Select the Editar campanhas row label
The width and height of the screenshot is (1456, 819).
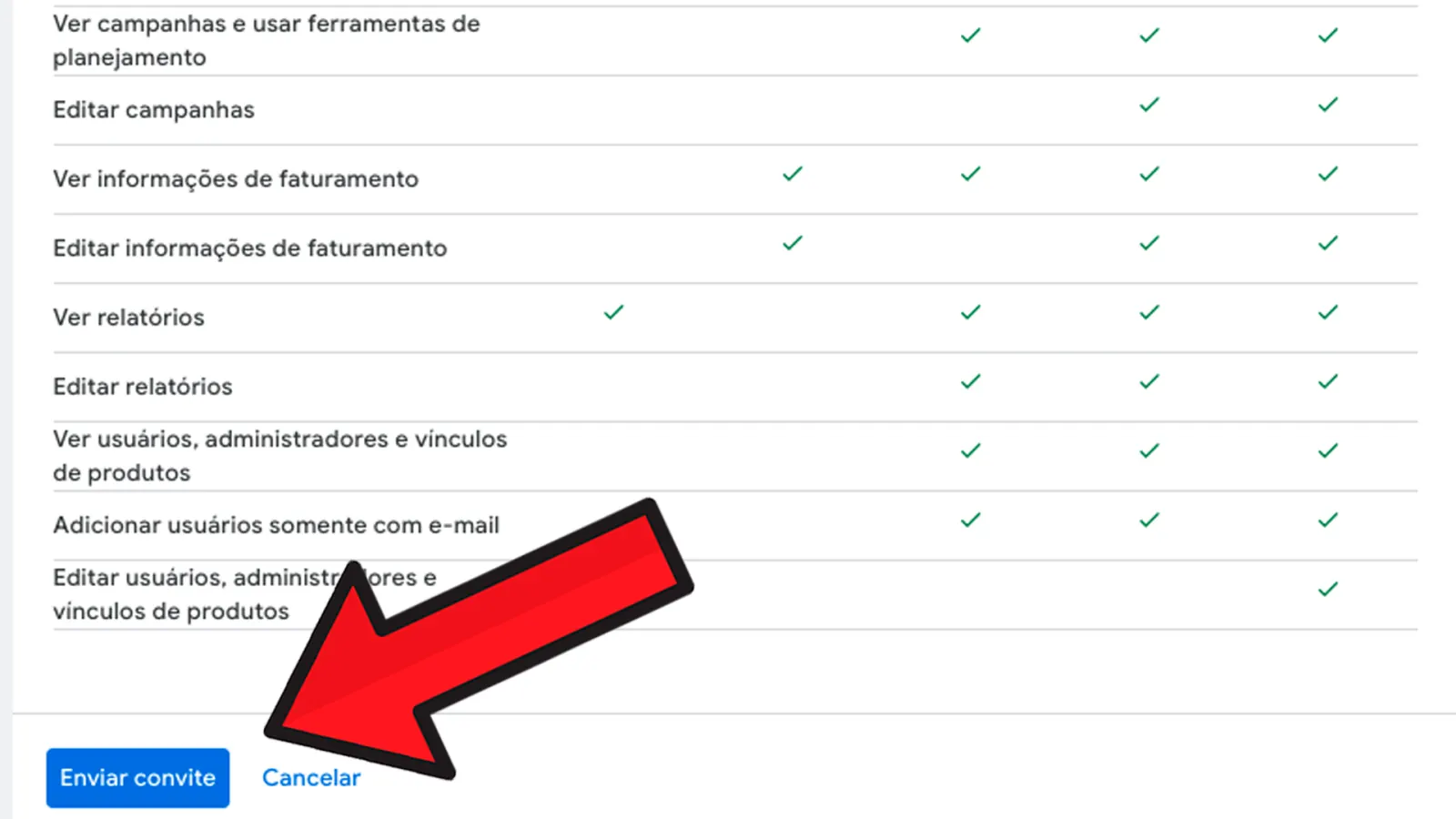[x=154, y=110]
